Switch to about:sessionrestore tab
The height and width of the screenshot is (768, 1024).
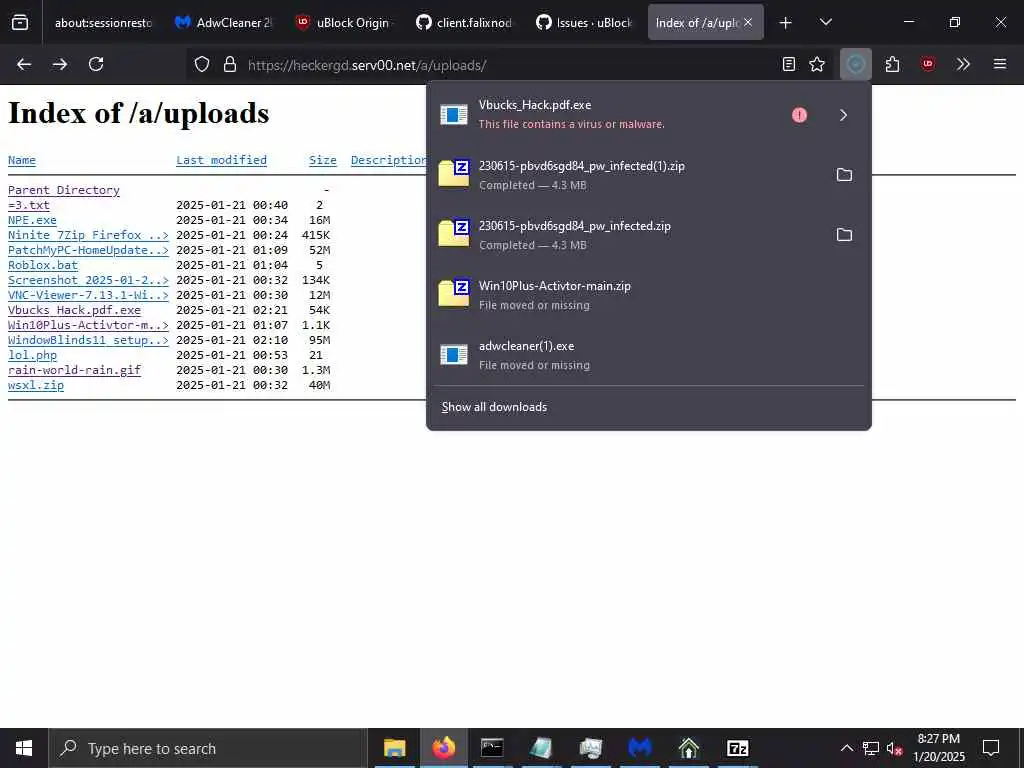(101, 23)
